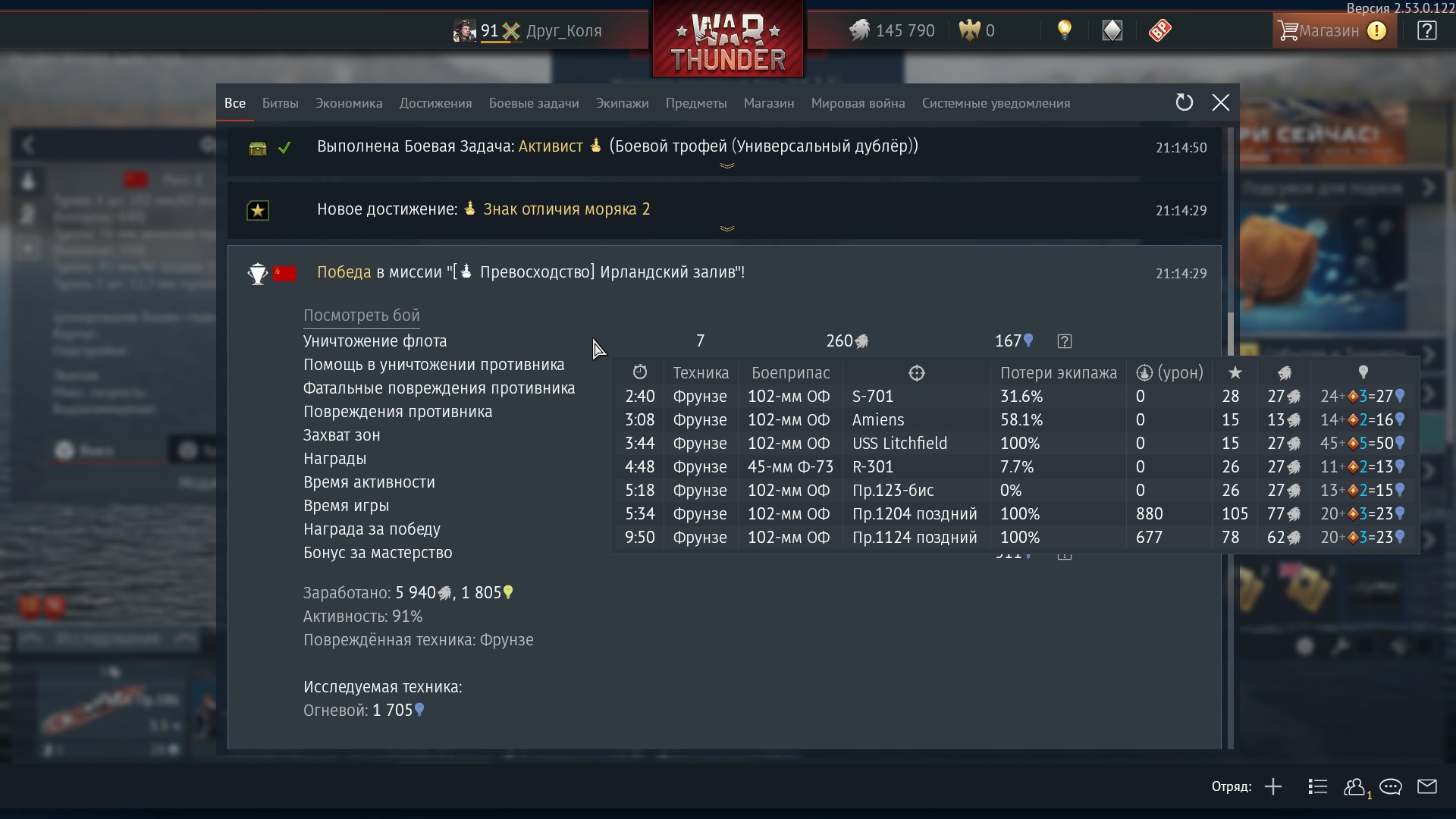Open the contacts friends icon
The height and width of the screenshot is (819, 1456).
[x=1355, y=787]
